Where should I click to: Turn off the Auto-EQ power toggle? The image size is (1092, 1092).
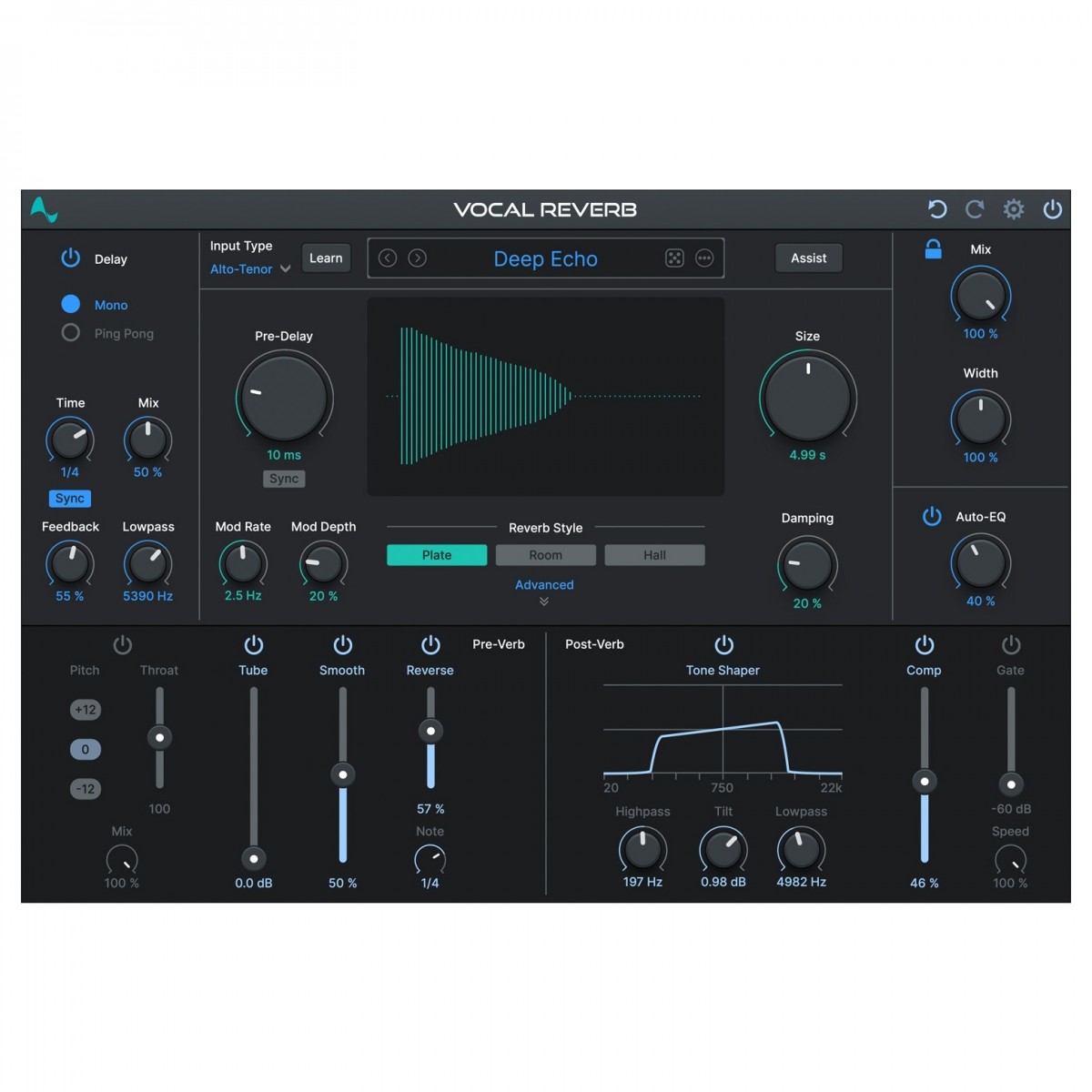[x=932, y=517]
